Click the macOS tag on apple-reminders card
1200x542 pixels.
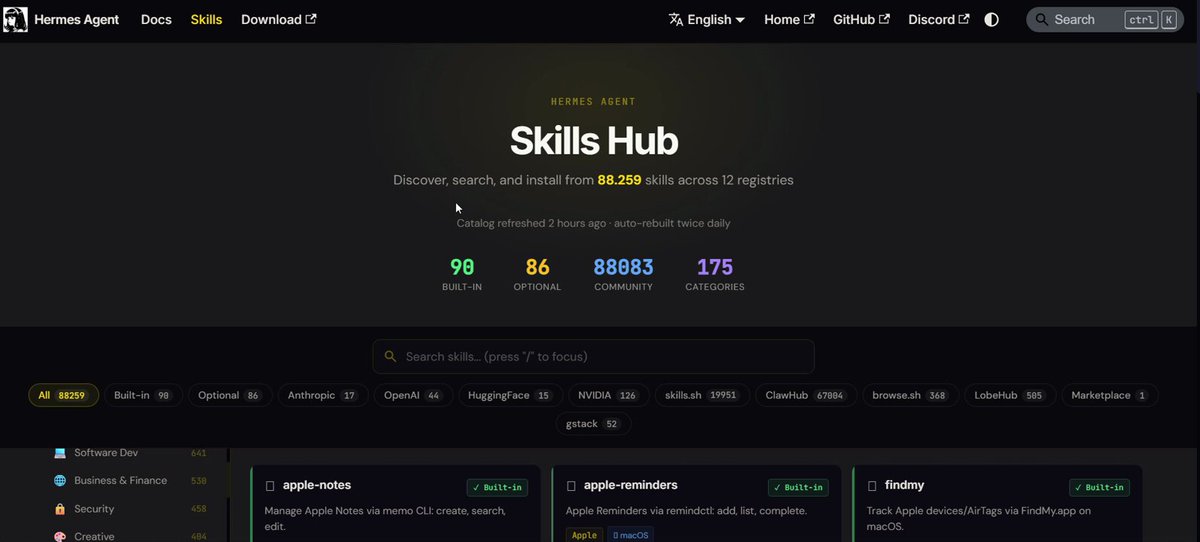coord(629,535)
